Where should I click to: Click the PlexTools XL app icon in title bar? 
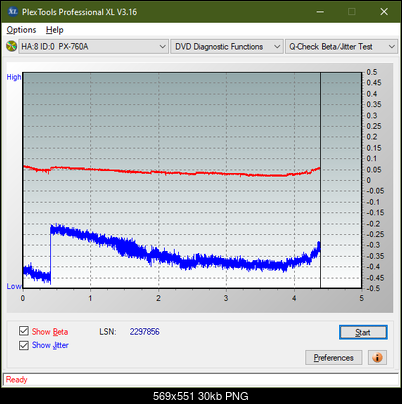(x=12, y=12)
